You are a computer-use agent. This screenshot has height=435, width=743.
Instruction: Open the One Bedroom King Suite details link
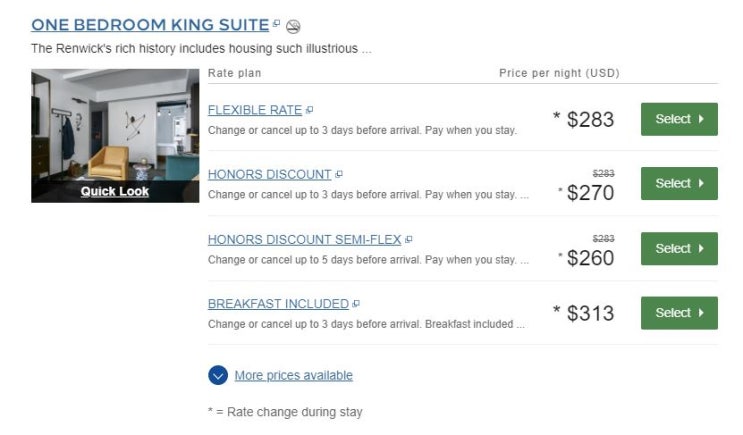150,25
